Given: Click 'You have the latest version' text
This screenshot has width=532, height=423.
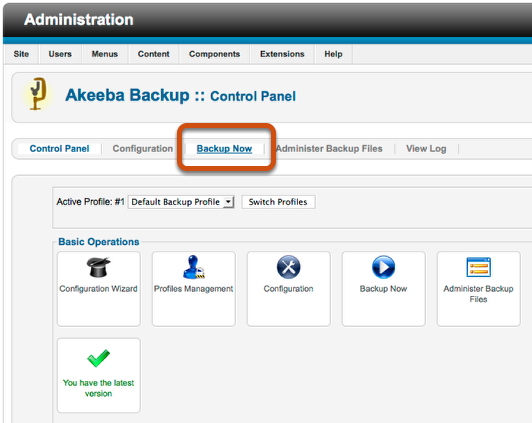Looking at the screenshot, I should 98,388.
